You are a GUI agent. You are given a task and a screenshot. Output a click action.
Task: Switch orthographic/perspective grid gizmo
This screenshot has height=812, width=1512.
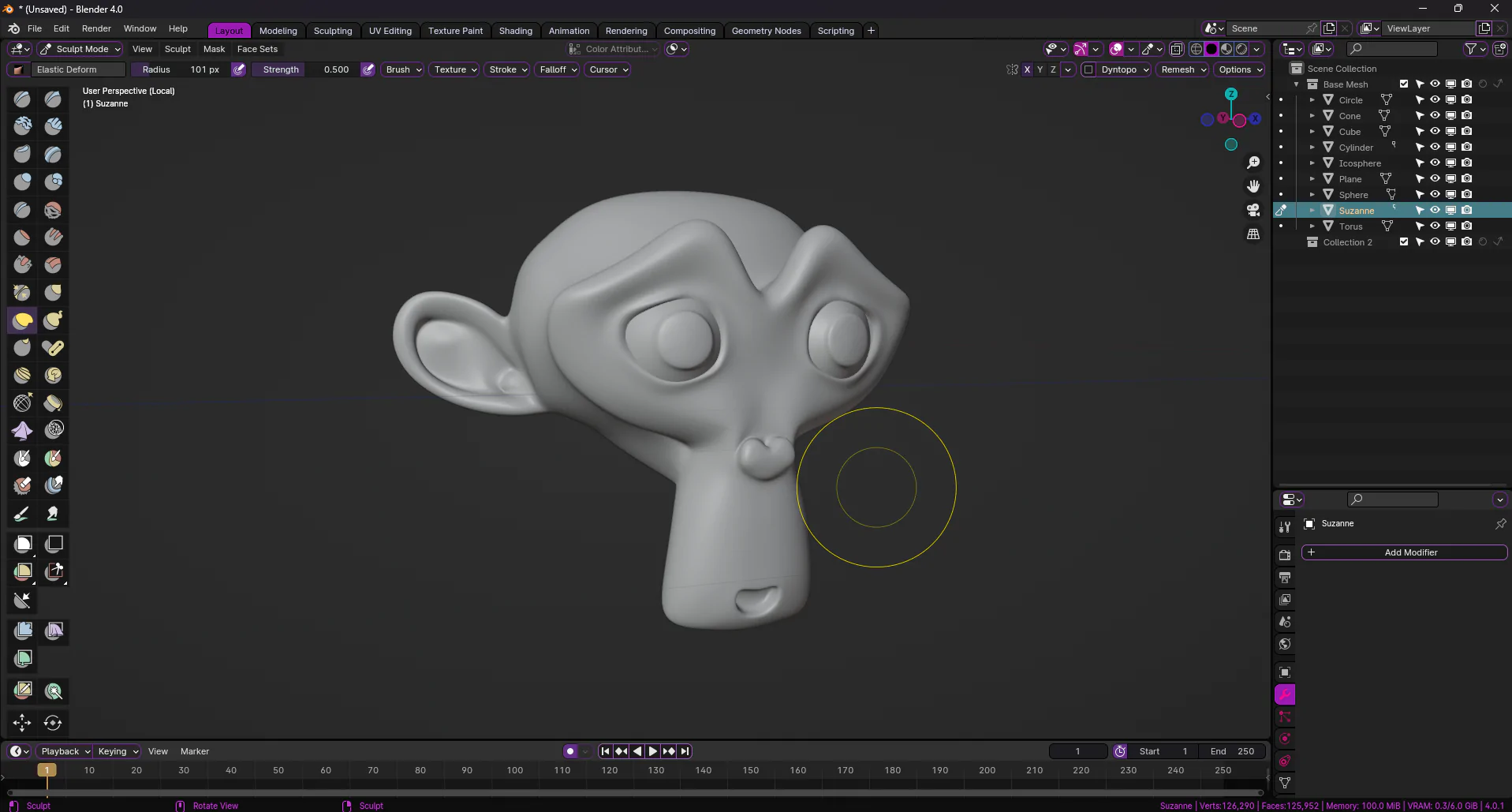coord(1253,234)
